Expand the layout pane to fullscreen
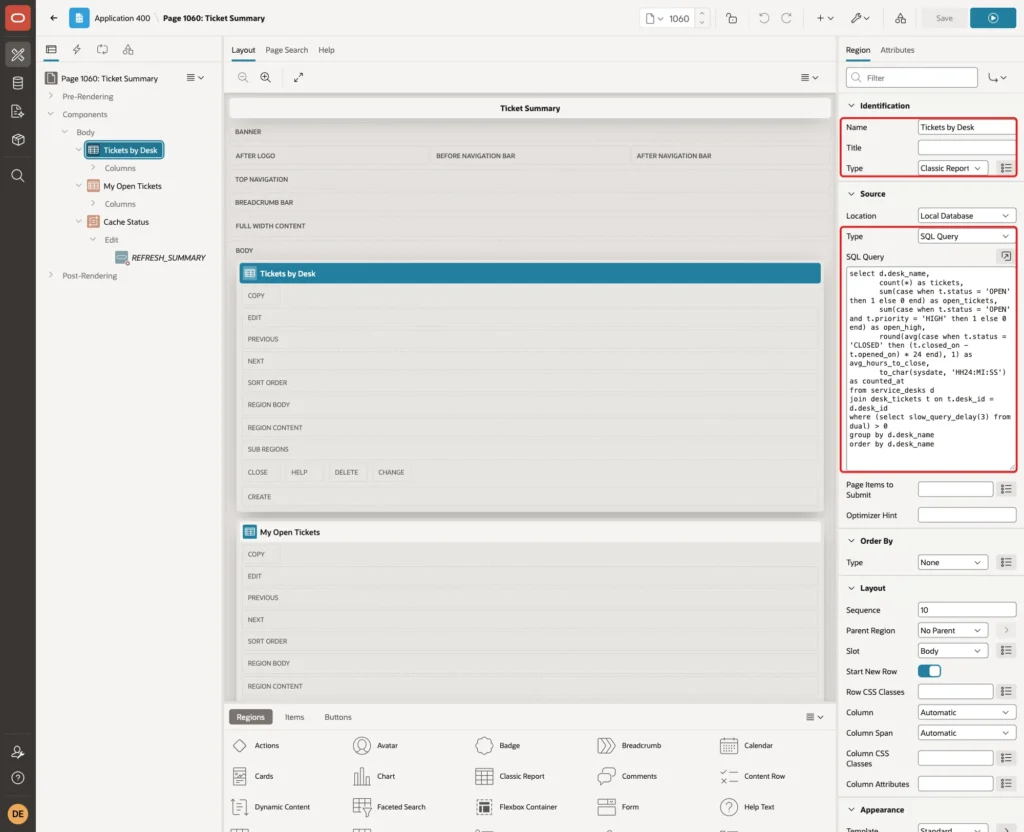Image resolution: width=1024 pixels, height=832 pixels. pyautogui.click(x=298, y=77)
